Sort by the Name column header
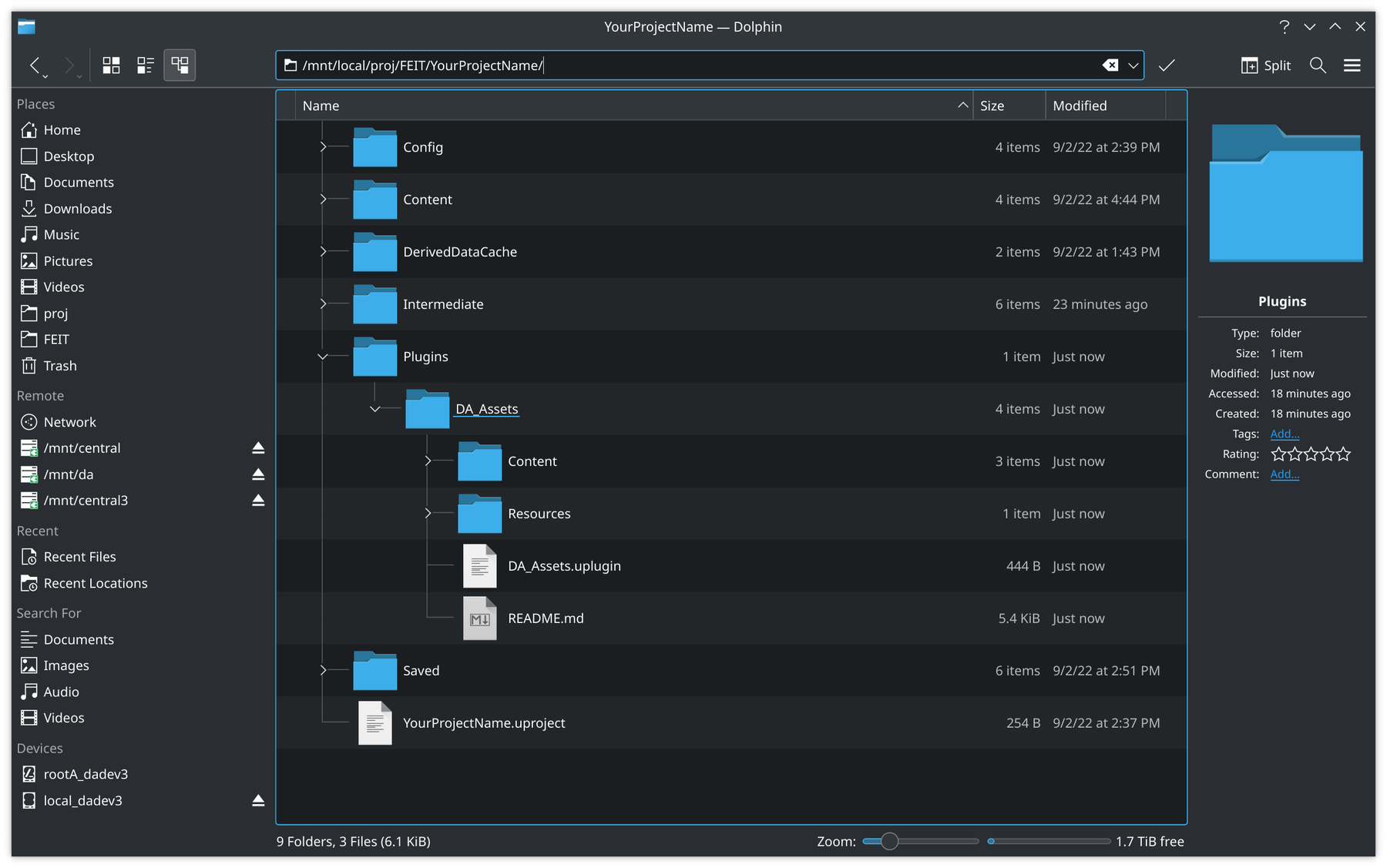This screenshot has height=868, width=1387. (x=633, y=106)
